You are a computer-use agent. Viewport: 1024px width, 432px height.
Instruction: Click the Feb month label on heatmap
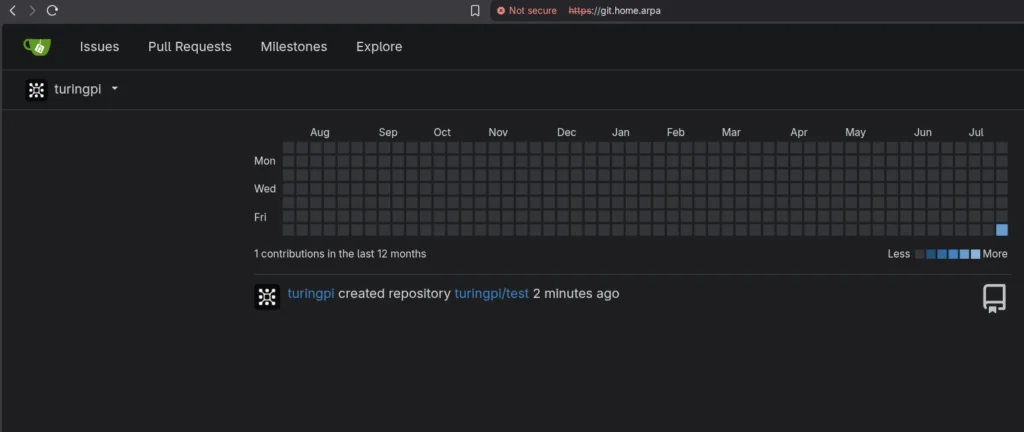[676, 132]
